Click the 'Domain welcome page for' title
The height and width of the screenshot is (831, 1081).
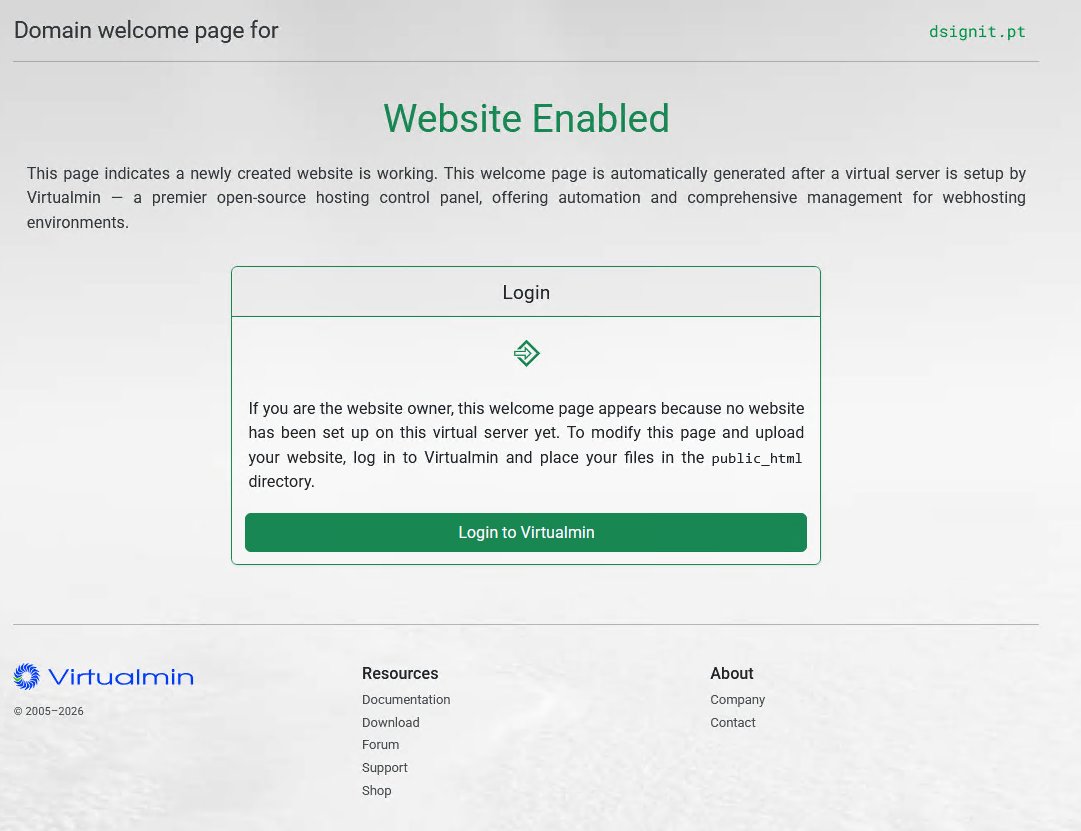tap(146, 30)
